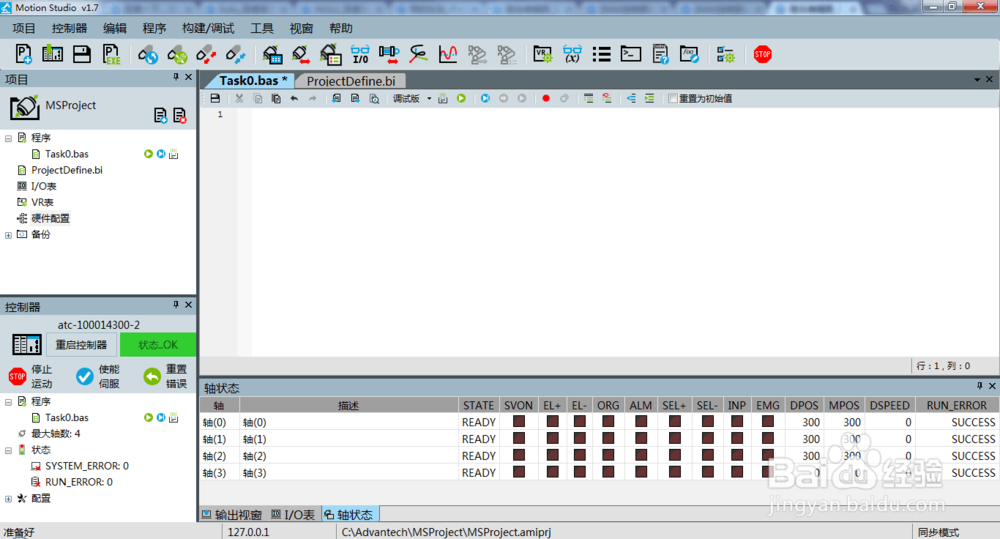Click the add file icon beside MSProject

point(161,115)
